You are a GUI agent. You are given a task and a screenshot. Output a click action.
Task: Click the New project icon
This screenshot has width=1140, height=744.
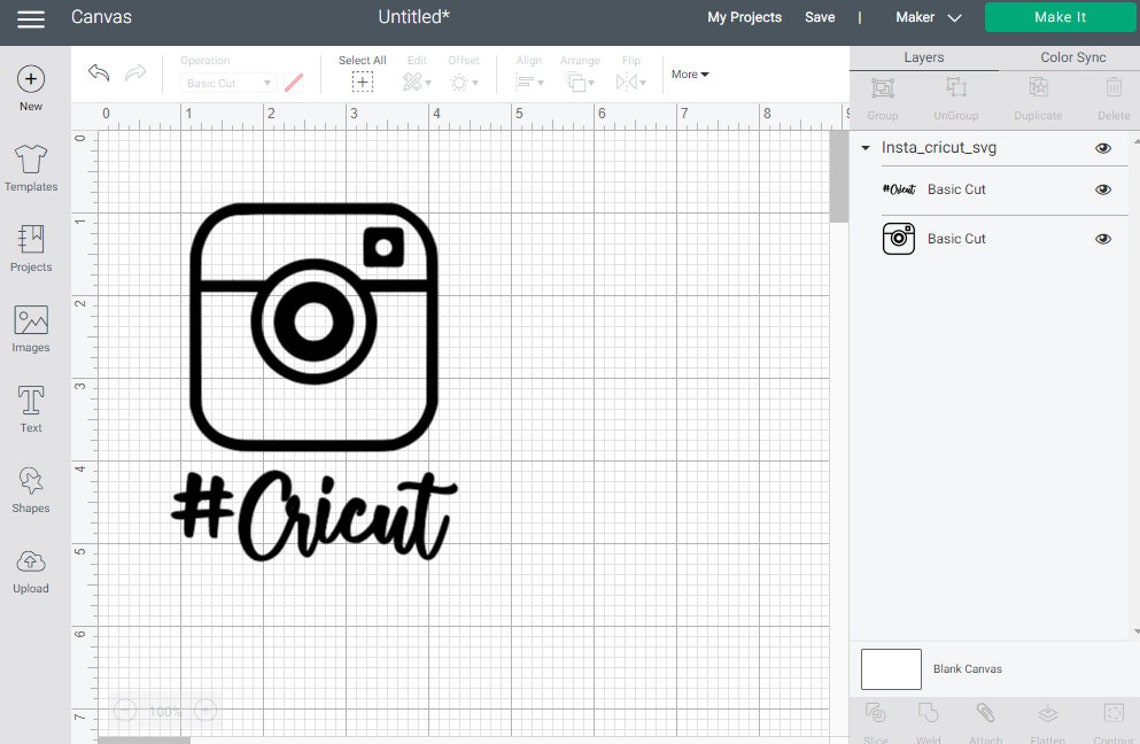[x=30, y=78]
